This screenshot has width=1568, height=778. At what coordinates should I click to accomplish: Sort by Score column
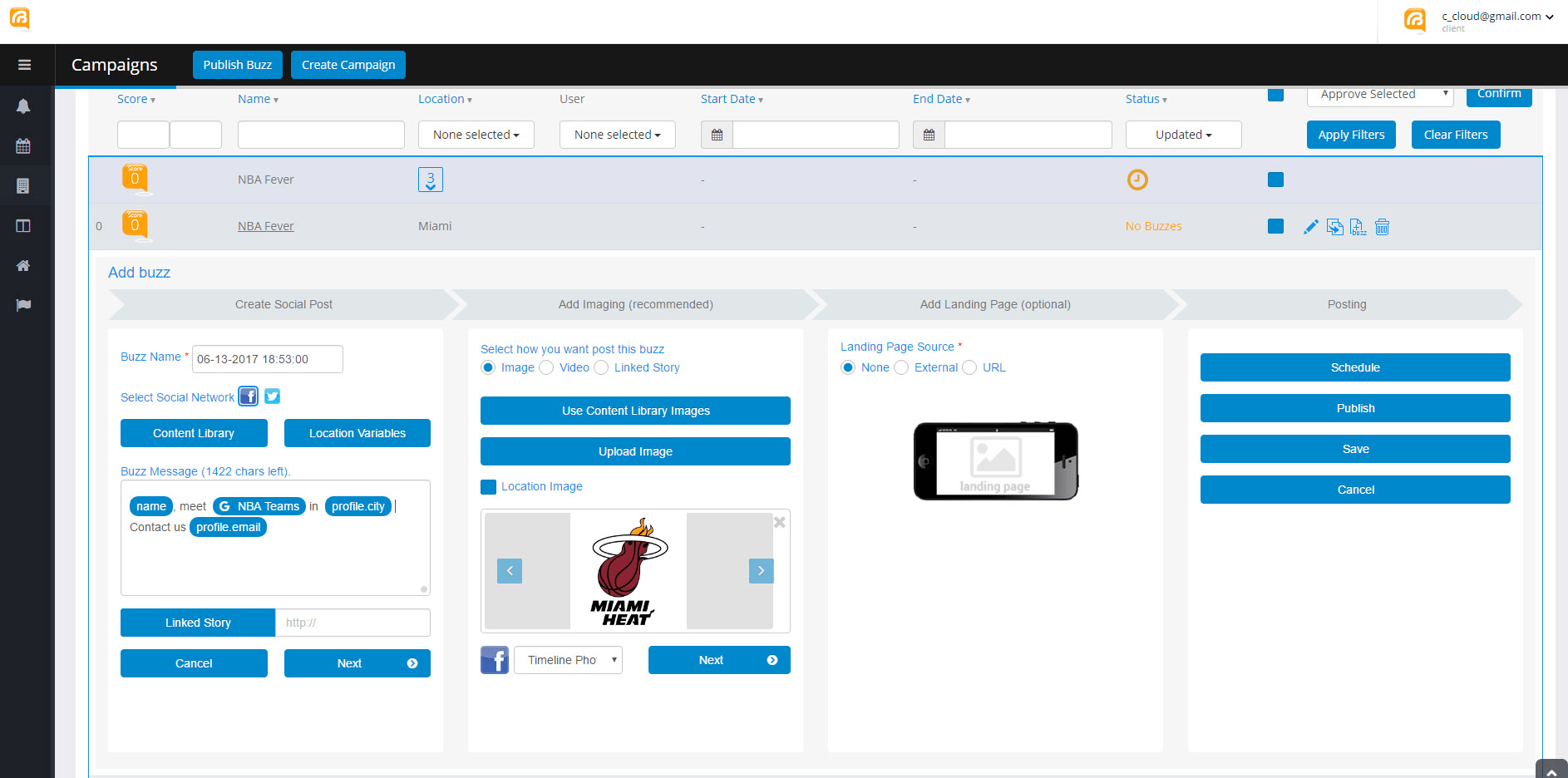click(x=136, y=99)
